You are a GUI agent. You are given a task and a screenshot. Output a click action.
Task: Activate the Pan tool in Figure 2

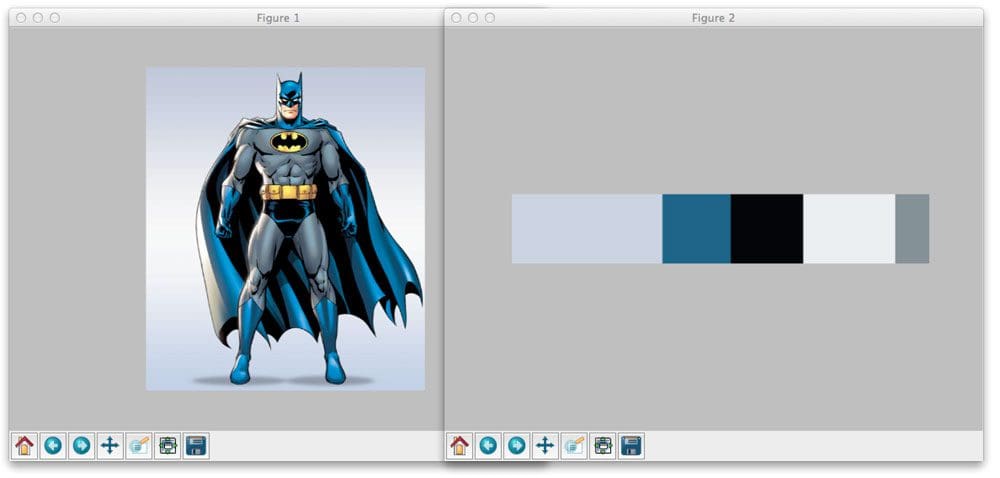pyautogui.click(x=545, y=446)
